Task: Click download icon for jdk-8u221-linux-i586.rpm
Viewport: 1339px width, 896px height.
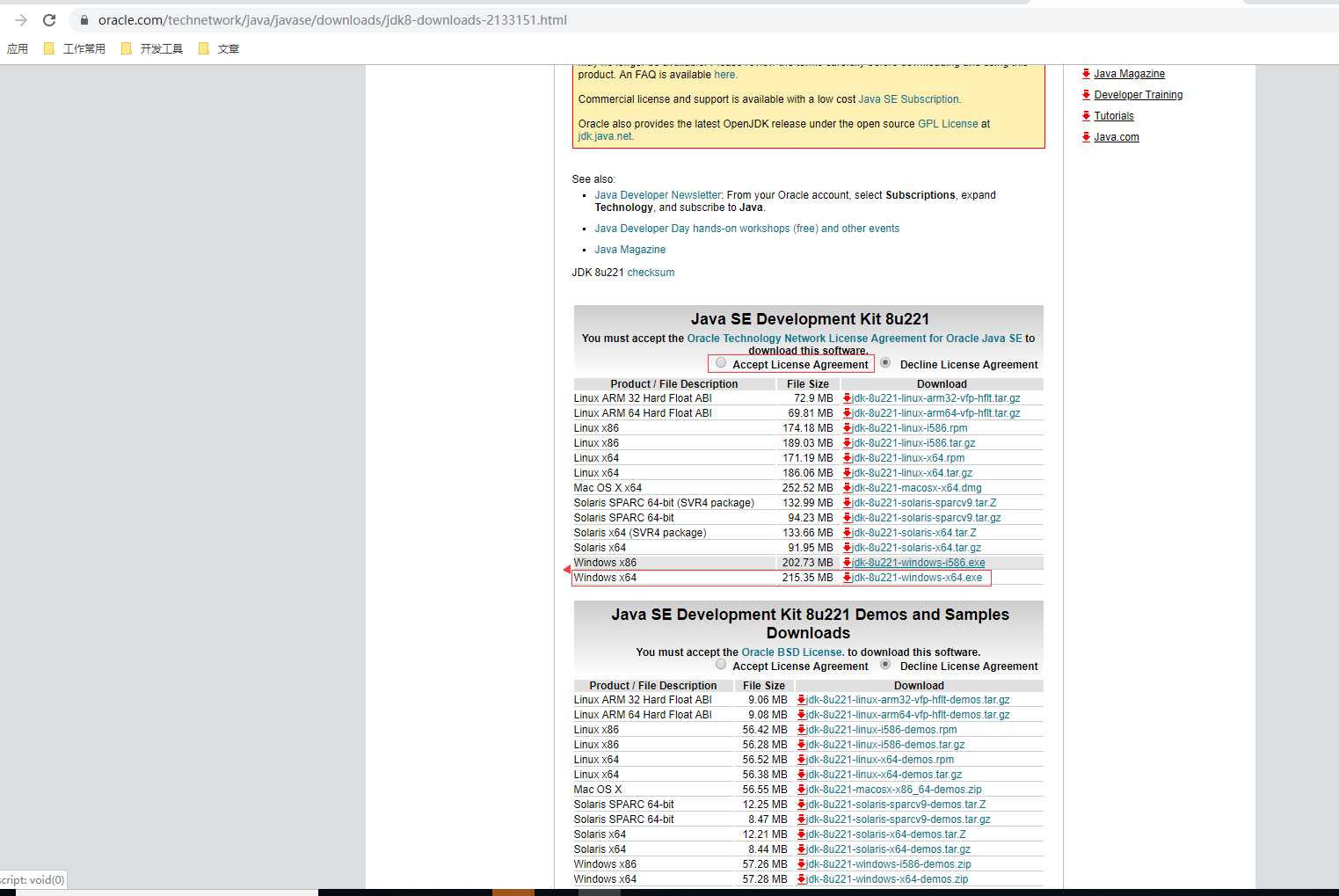Action: pos(848,428)
